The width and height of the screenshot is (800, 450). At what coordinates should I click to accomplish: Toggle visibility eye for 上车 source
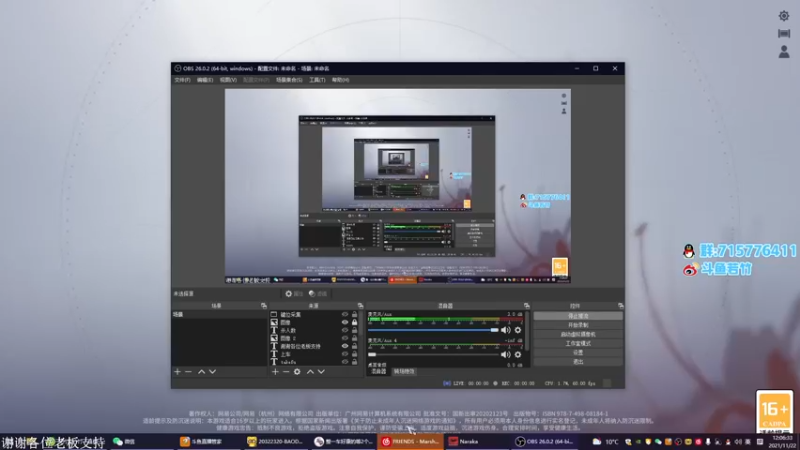pyautogui.click(x=345, y=354)
